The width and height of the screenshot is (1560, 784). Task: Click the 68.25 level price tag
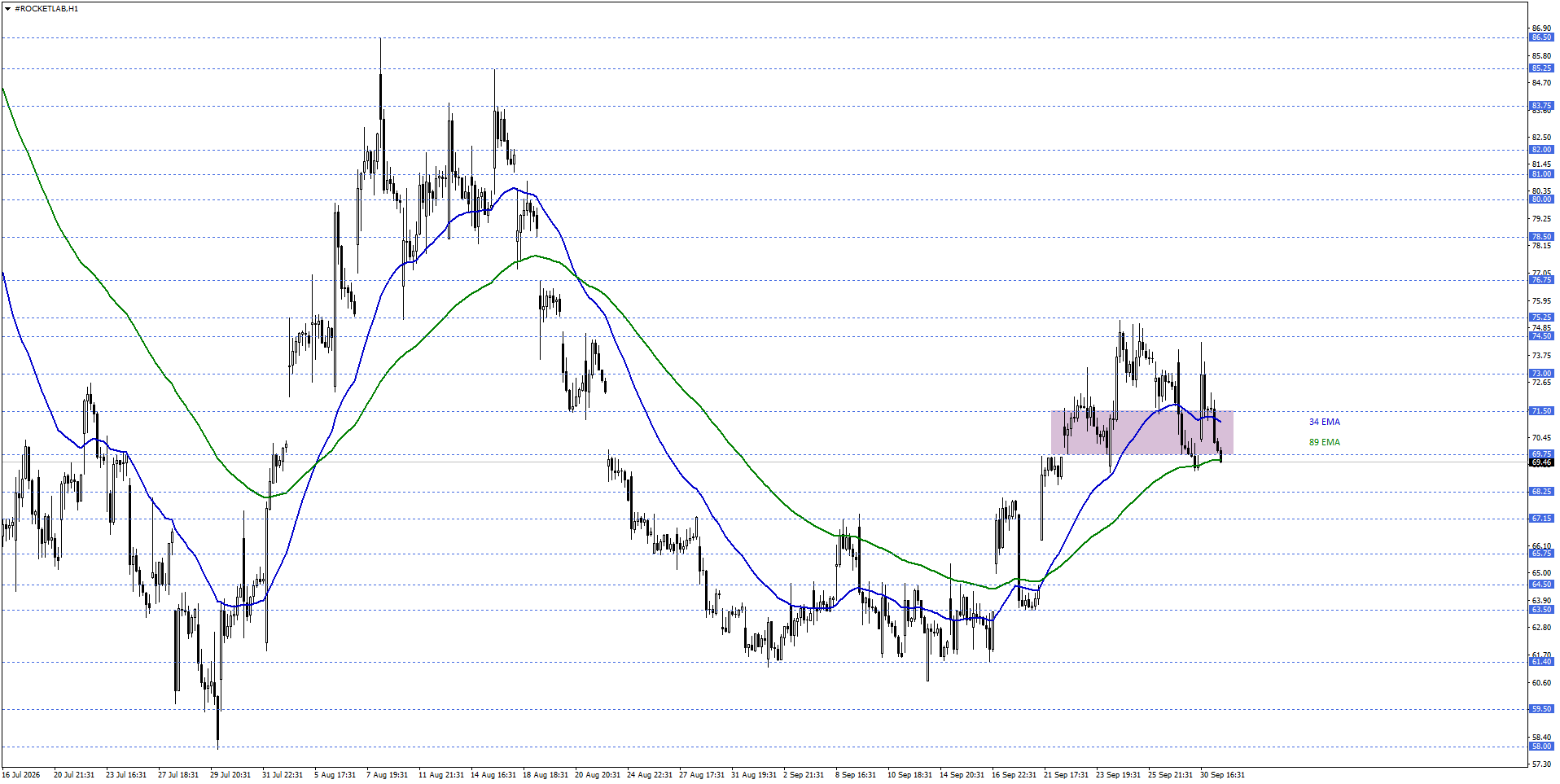coord(1541,492)
